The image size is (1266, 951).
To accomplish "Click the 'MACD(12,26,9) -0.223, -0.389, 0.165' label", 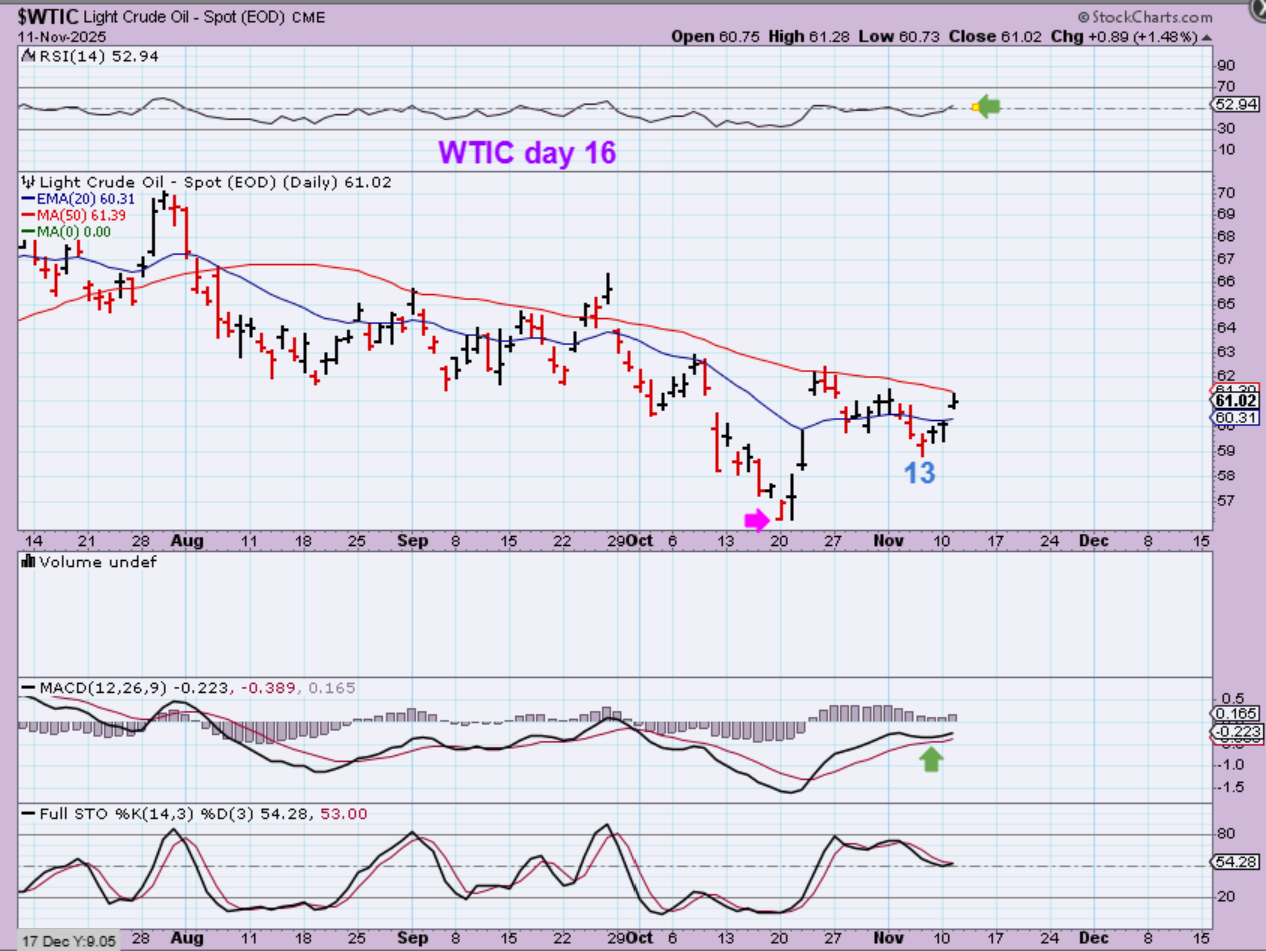I will coord(197,688).
